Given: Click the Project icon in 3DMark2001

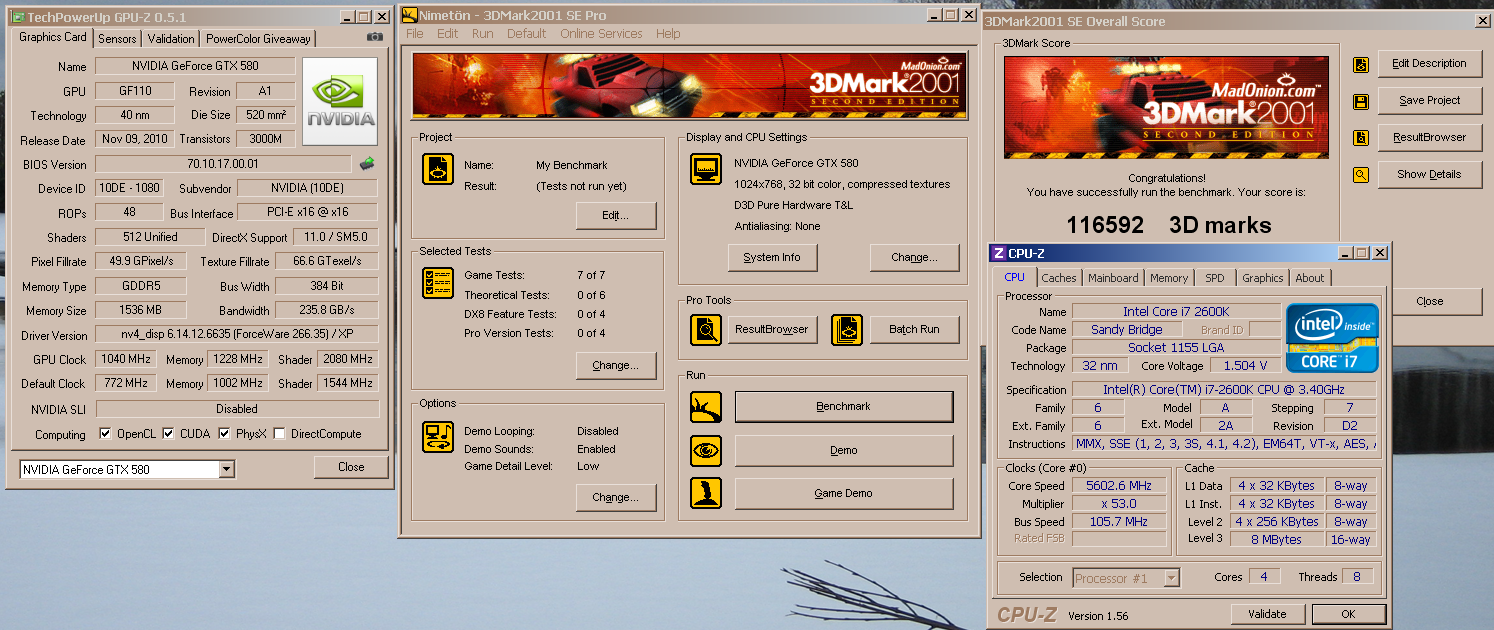Looking at the screenshot, I should pyautogui.click(x=437, y=169).
